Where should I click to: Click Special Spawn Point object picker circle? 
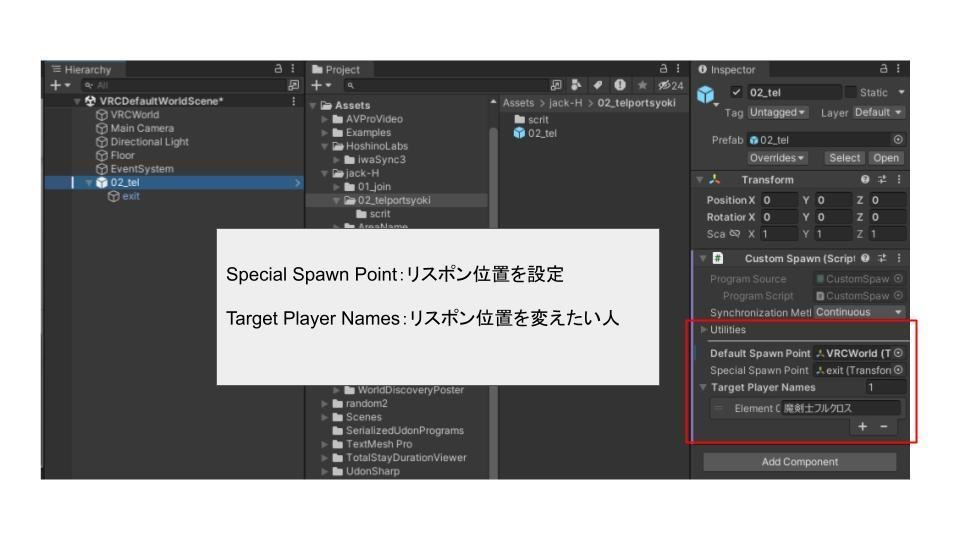pyautogui.click(x=898, y=370)
